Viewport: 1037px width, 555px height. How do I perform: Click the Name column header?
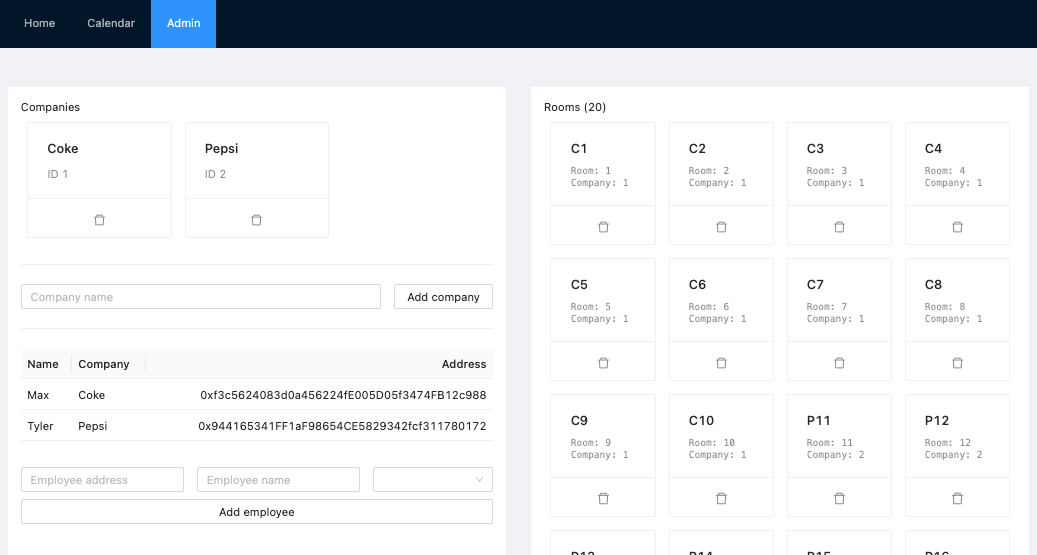point(43,364)
